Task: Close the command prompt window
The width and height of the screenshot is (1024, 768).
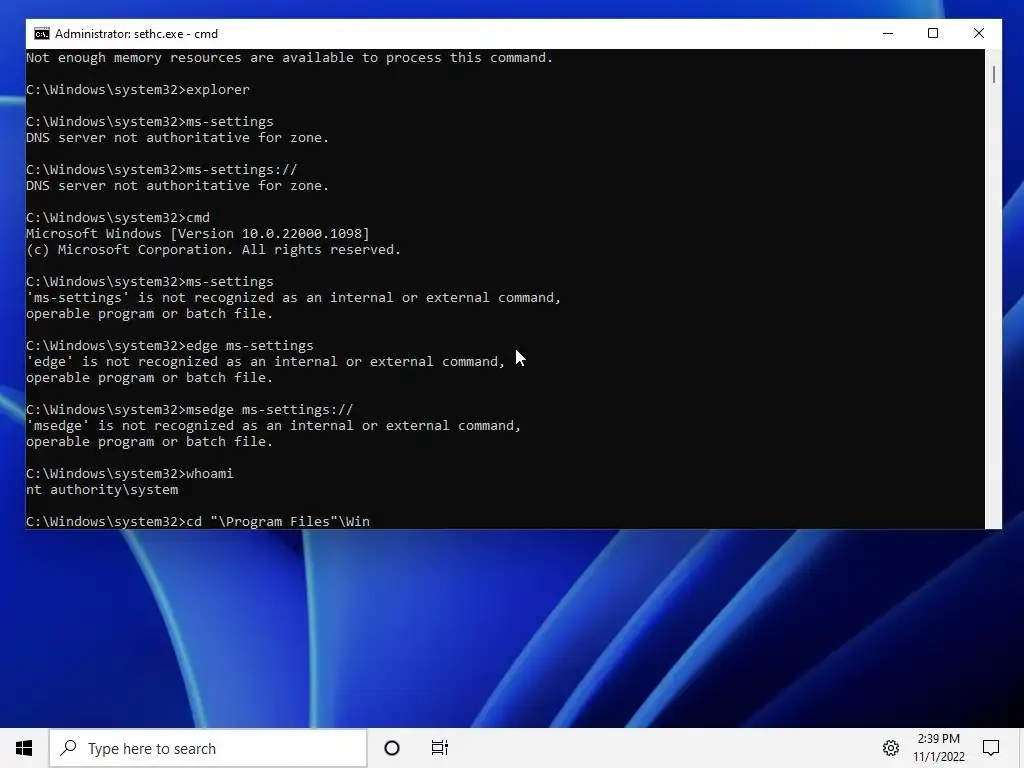Action: [978, 33]
